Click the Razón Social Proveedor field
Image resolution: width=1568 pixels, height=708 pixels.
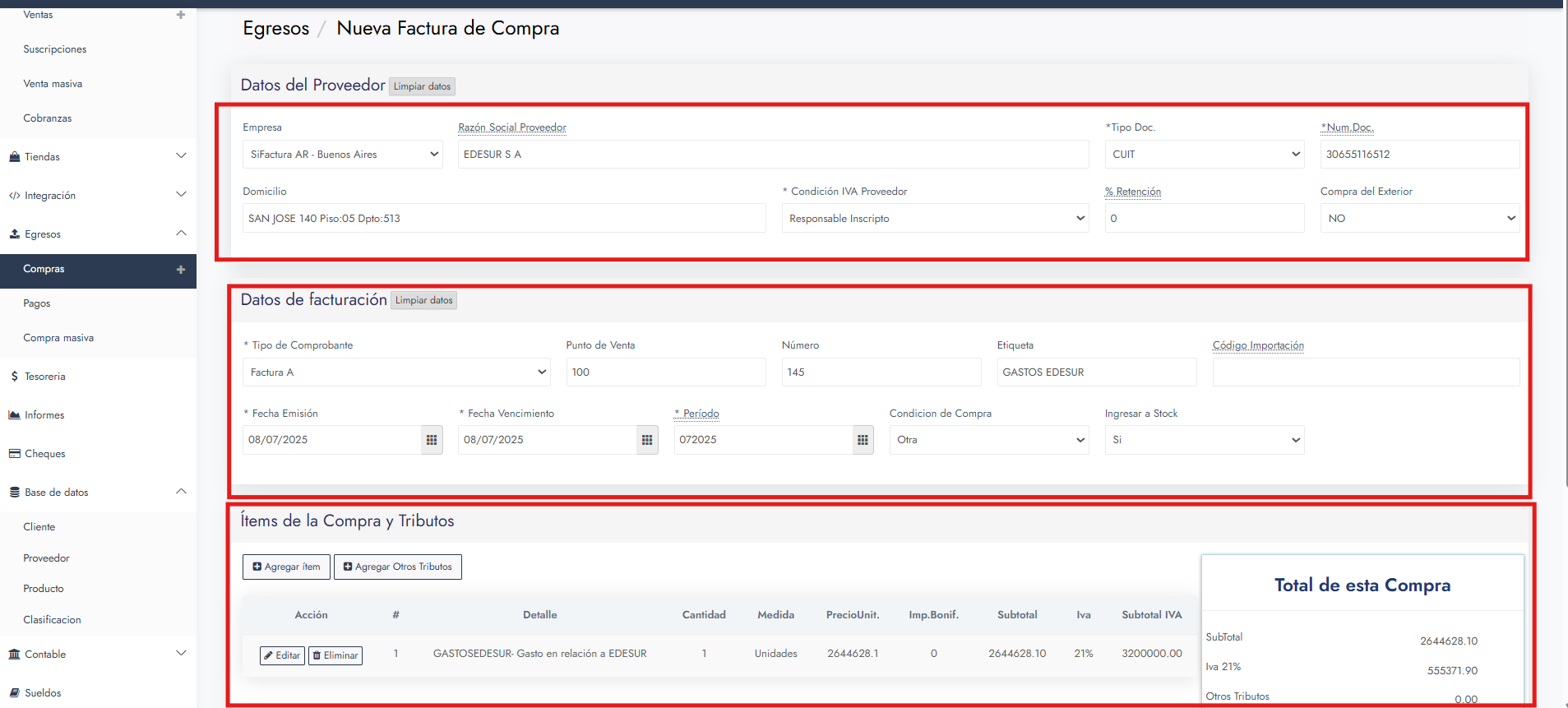point(773,155)
